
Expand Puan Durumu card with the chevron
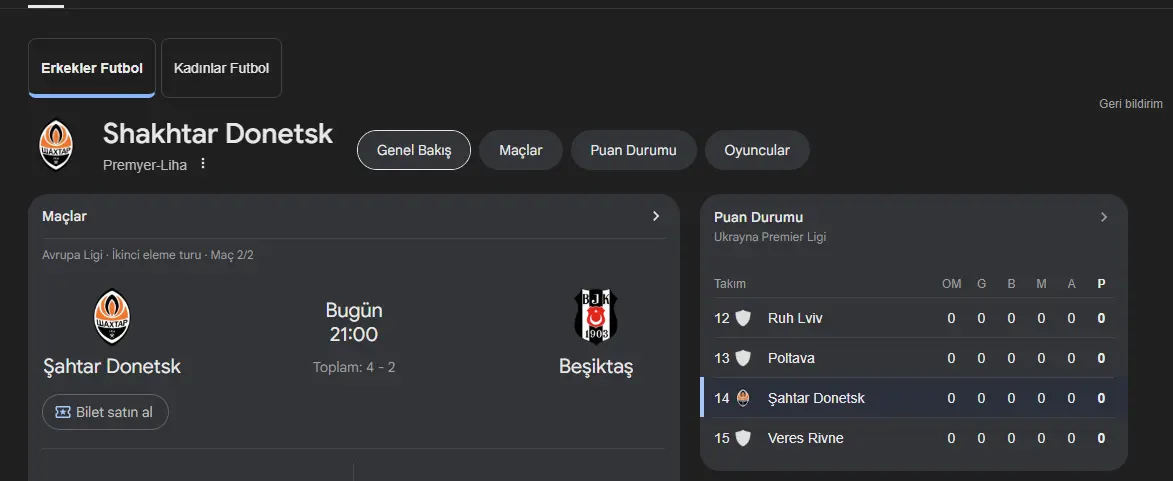pyautogui.click(x=1103, y=217)
